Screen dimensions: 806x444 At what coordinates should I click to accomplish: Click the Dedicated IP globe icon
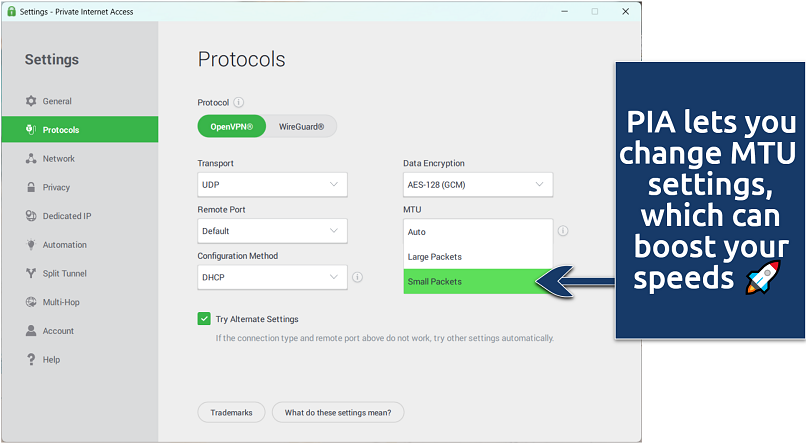(x=31, y=216)
